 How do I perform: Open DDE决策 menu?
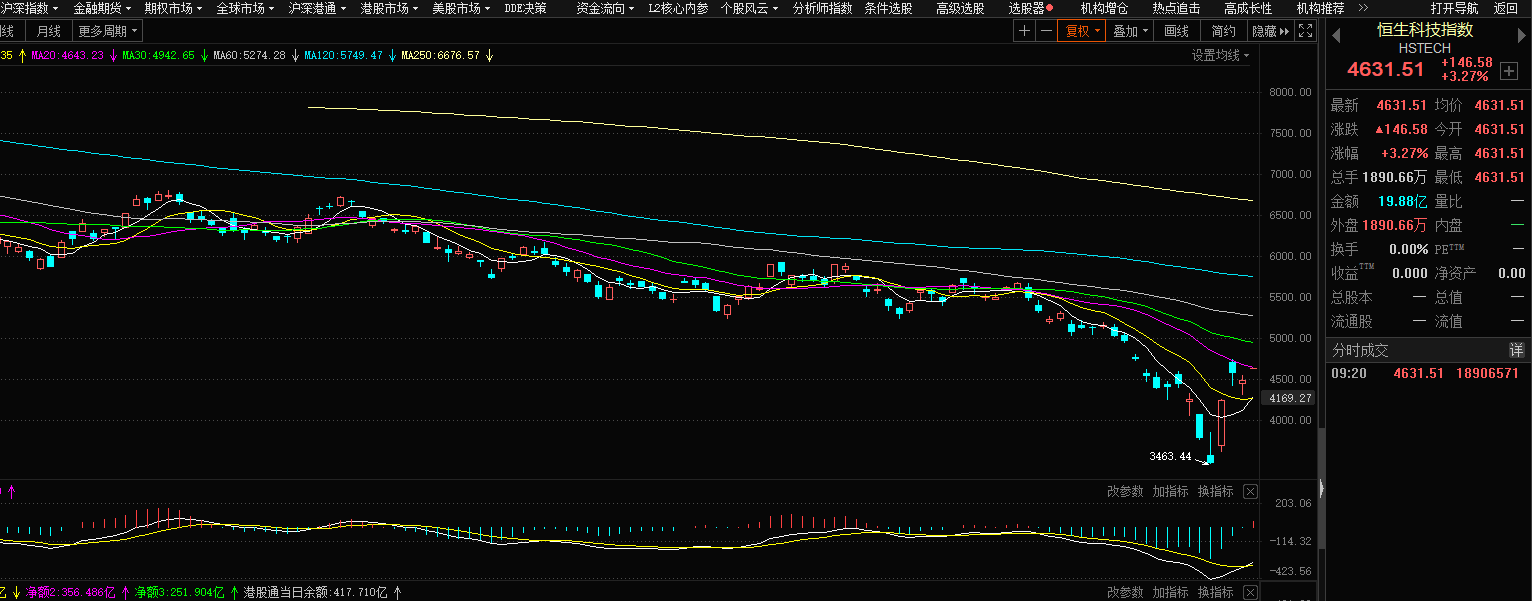click(x=525, y=8)
